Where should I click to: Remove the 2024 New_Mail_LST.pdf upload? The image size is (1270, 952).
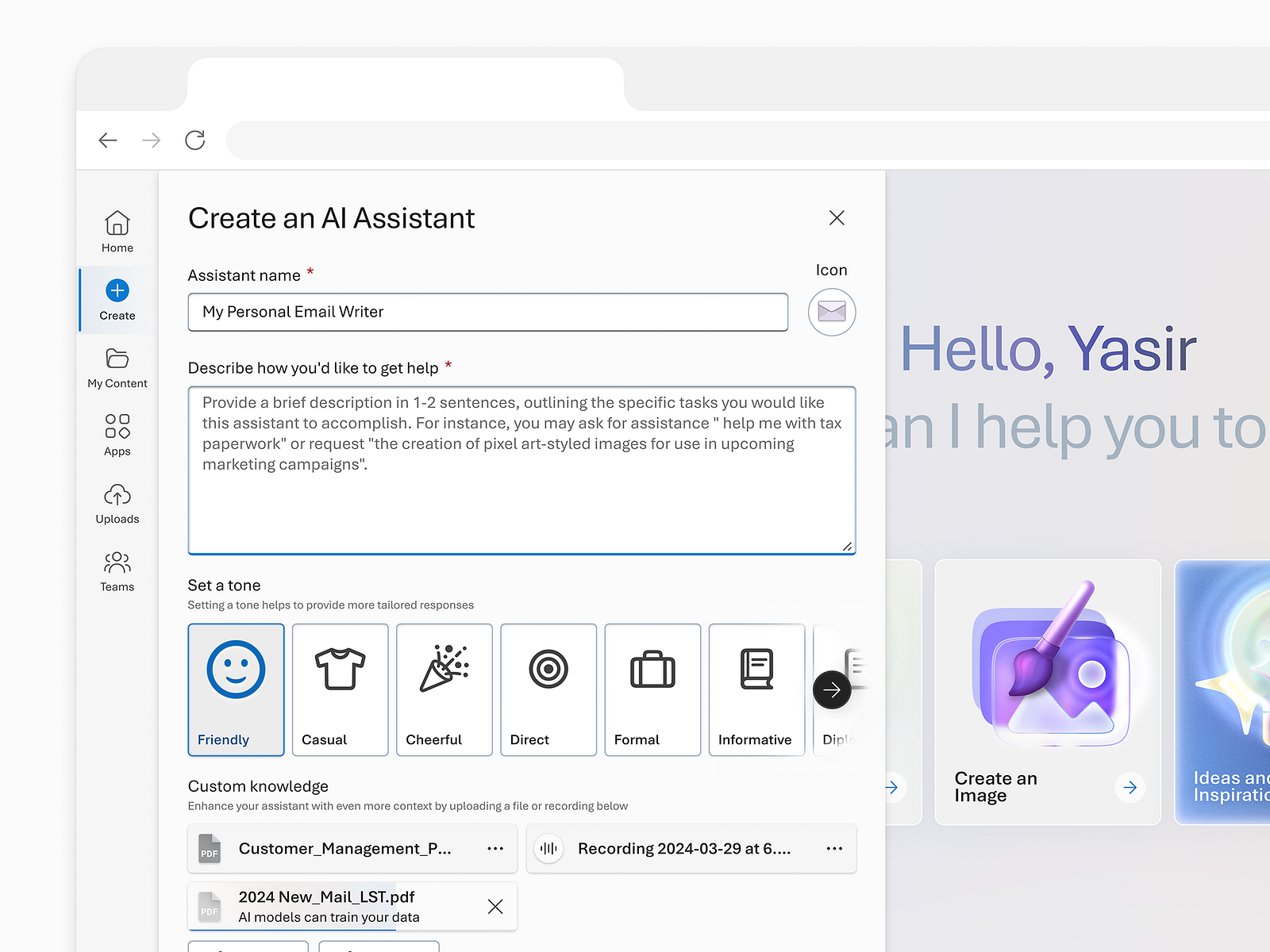pyautogui.click(x=495, y=906)
